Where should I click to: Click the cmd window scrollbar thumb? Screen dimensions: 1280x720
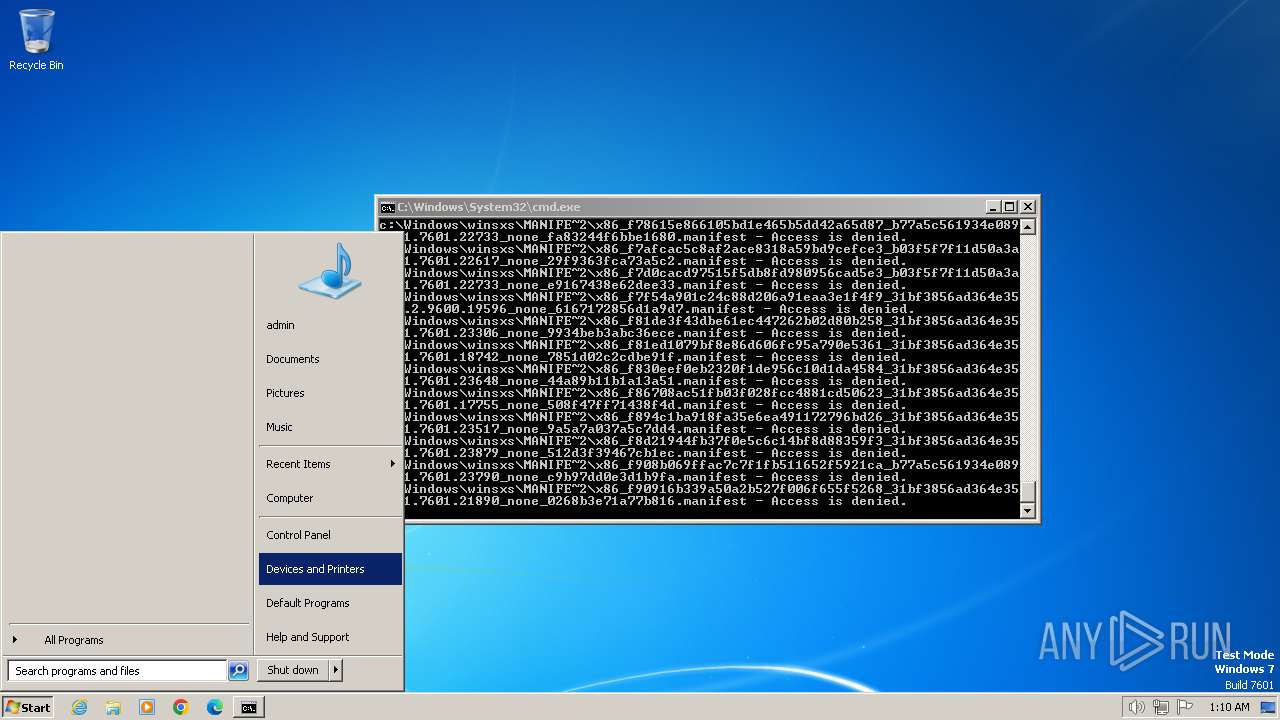coord(1027,492)
